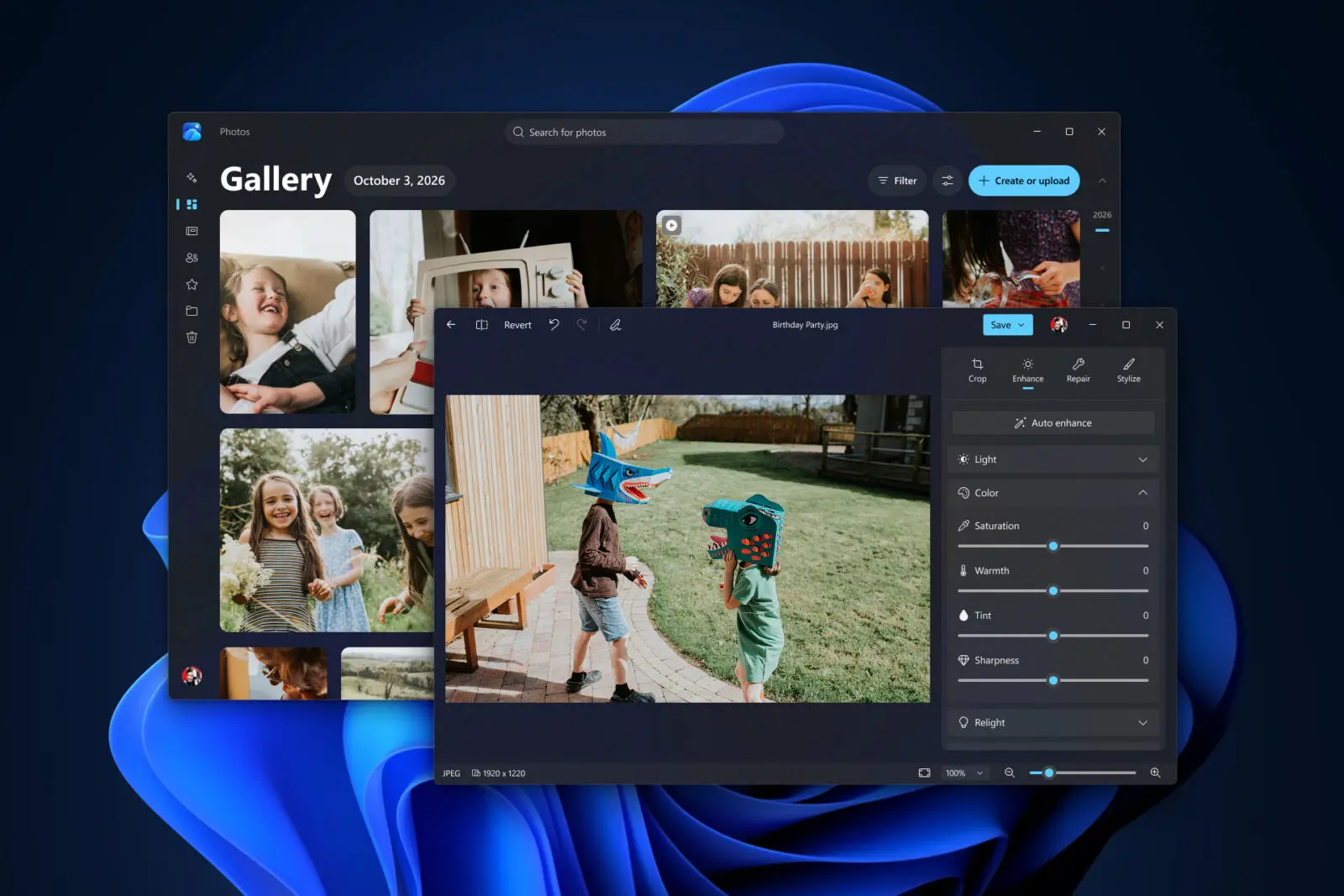1344x896 pixels.
Task: Open Save button dropdown arrow
Action: [x=1021, y=325]
